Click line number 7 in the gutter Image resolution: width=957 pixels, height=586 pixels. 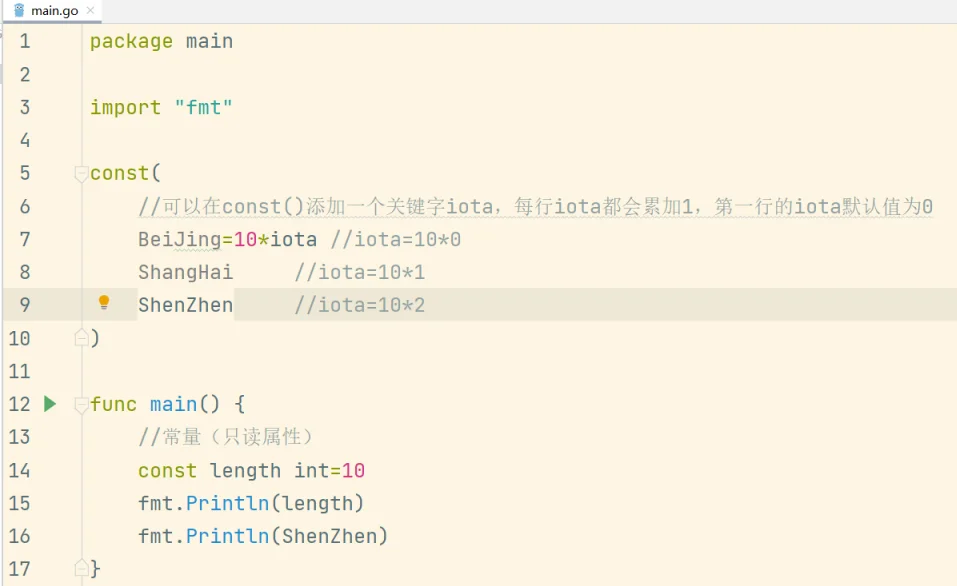point(25,239)
